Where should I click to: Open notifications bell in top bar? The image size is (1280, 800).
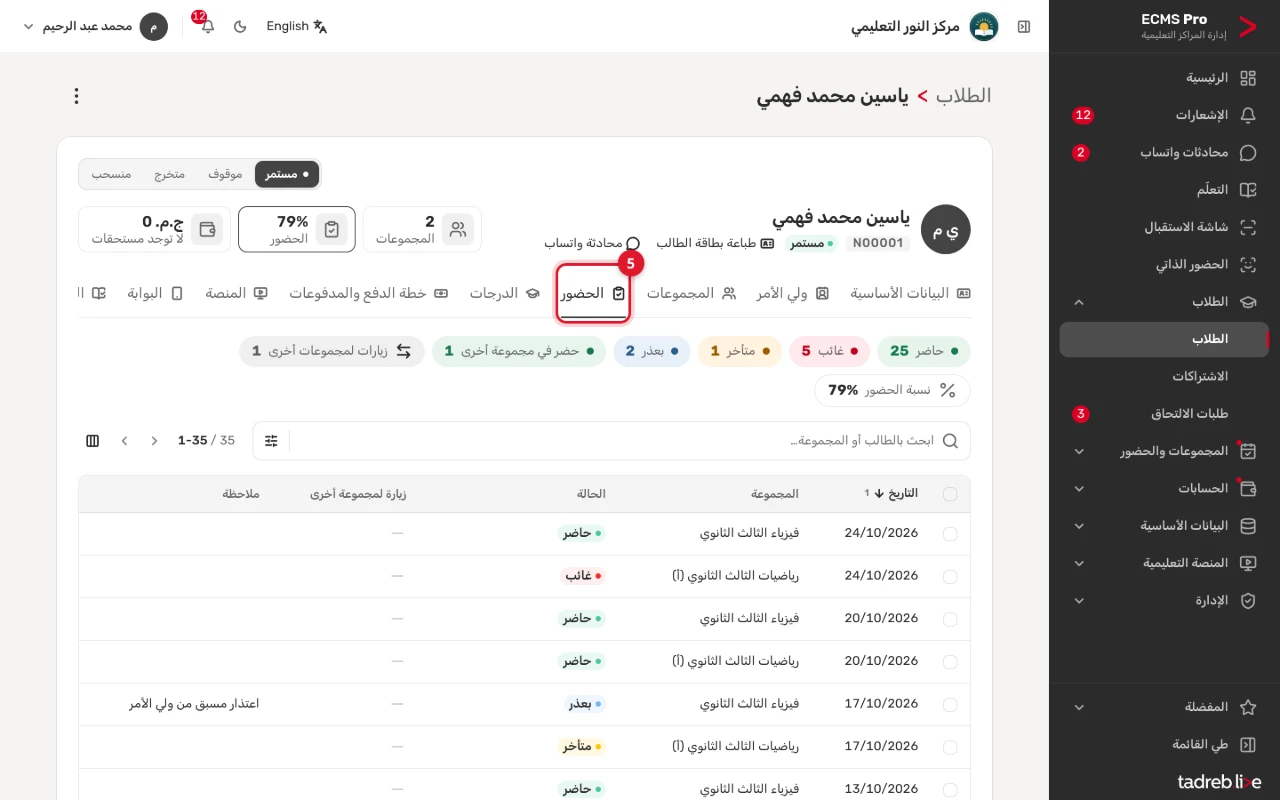(207, 26)
